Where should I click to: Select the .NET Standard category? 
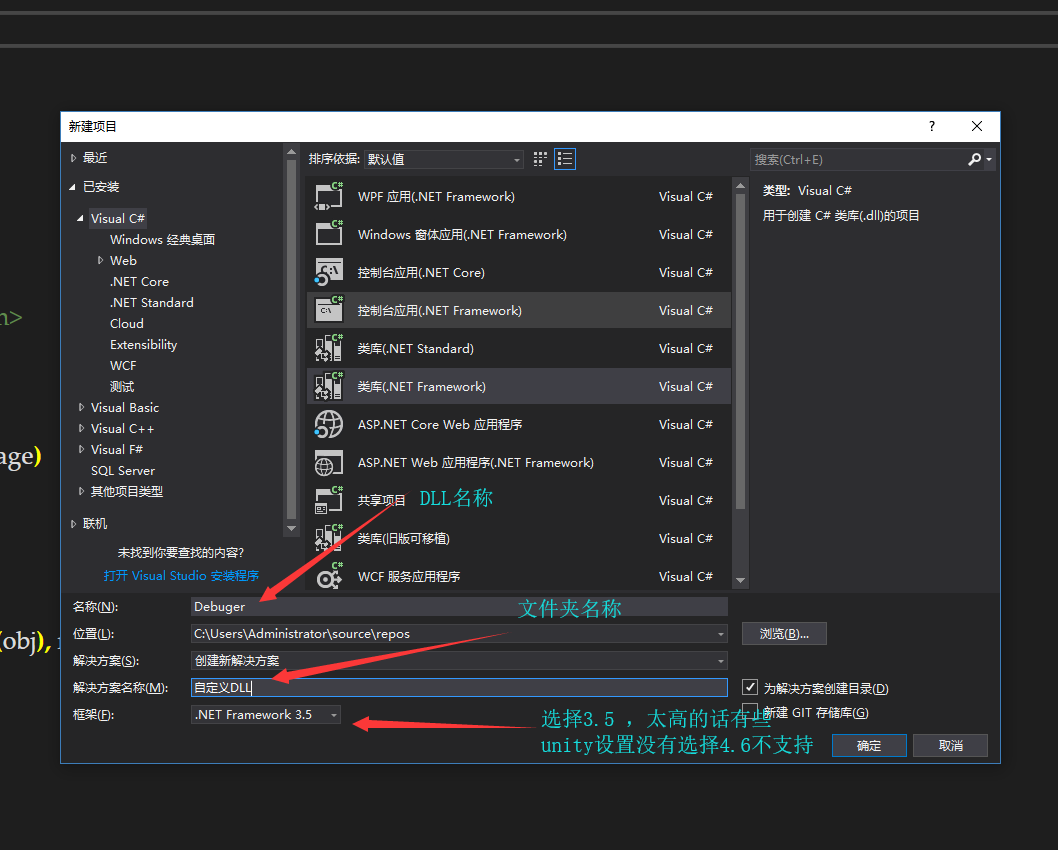click(151, 302)
